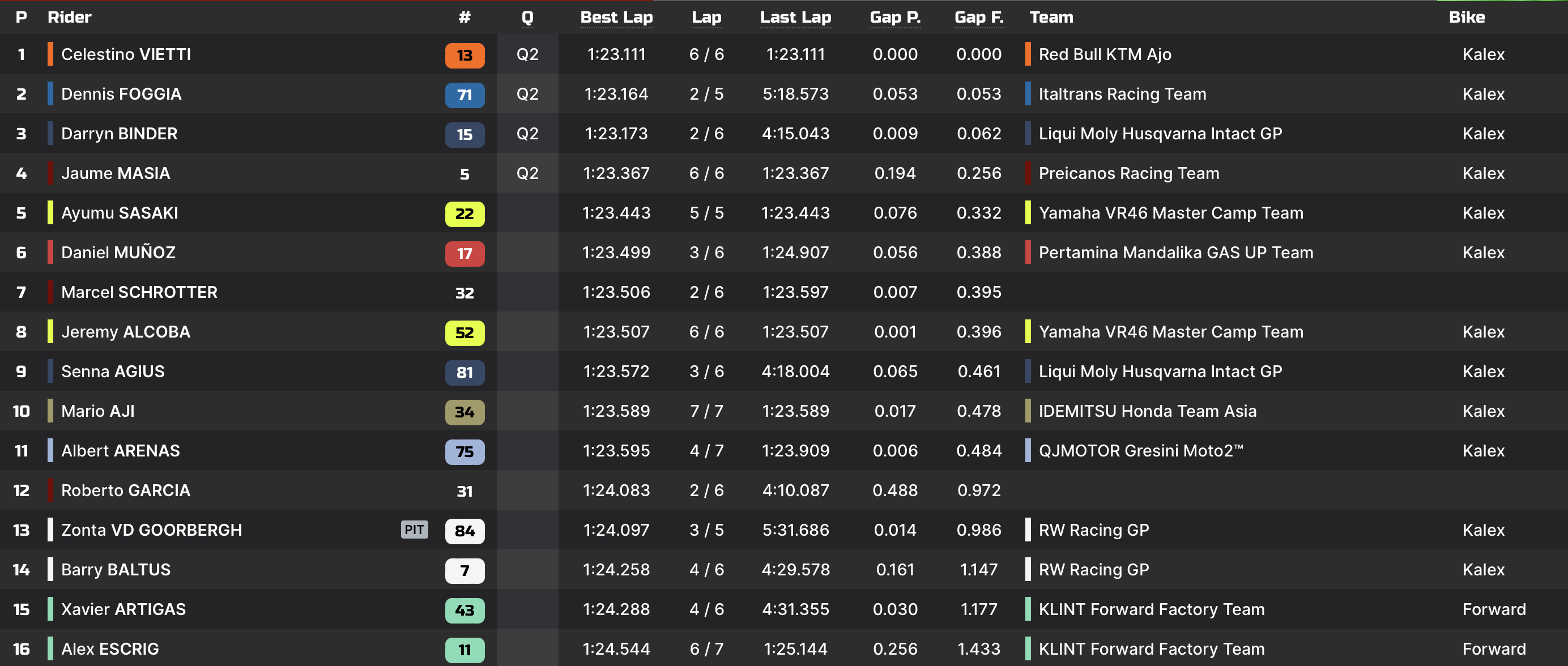Click the Red Bull KTM Ajo team name
Viewport: 1568px width, 666px height.
[x=1105, y=54]
